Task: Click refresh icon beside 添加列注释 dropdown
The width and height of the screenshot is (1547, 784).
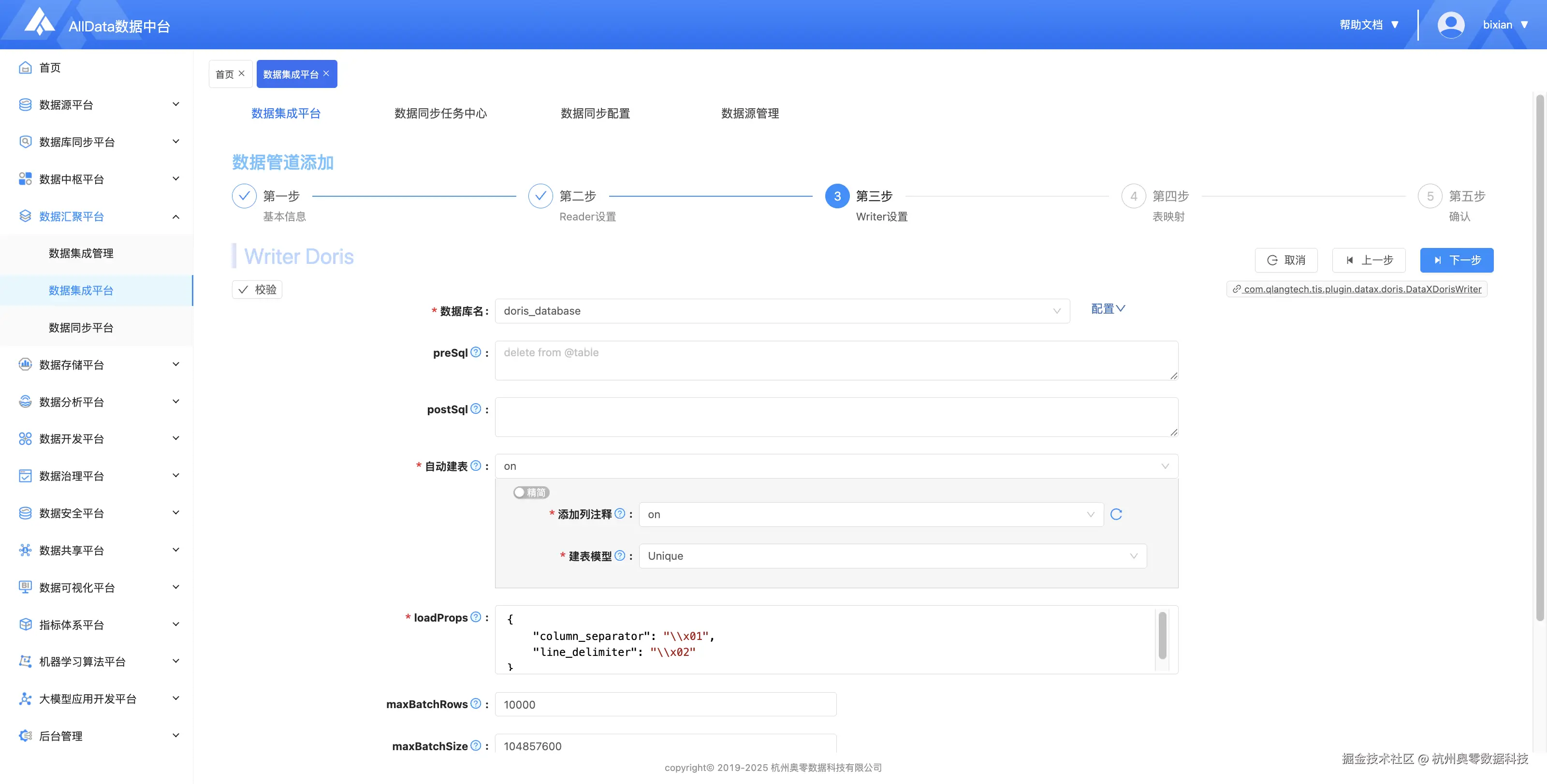Action: pos(1116,514)
